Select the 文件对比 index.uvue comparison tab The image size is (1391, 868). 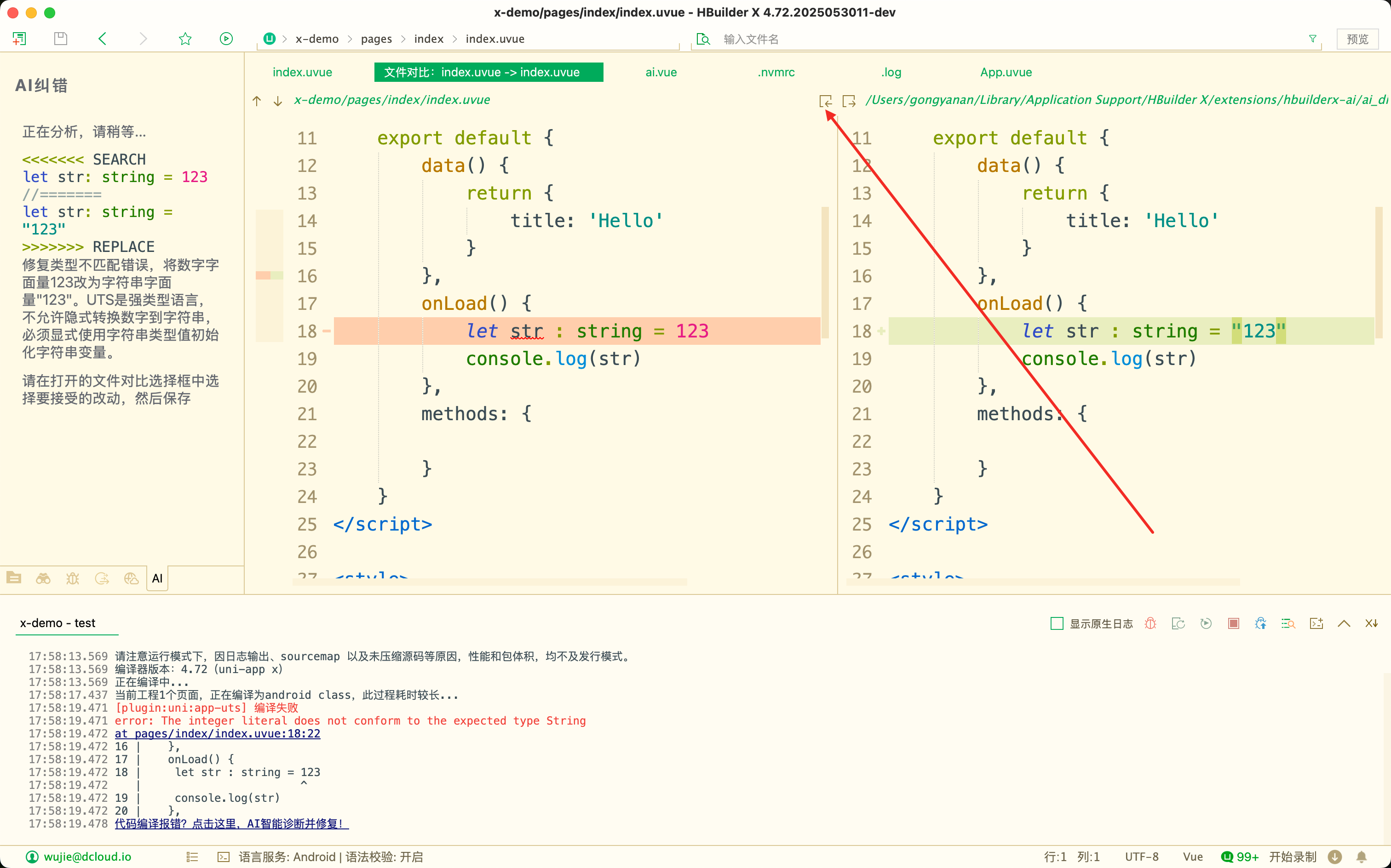(x=488, y=72)
